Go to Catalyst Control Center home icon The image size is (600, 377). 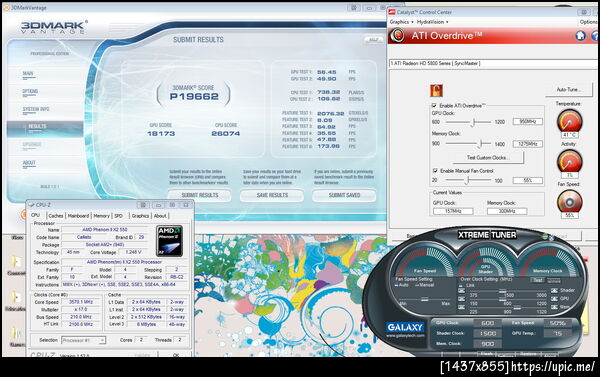pyautogui.click(x=580, y=36)
